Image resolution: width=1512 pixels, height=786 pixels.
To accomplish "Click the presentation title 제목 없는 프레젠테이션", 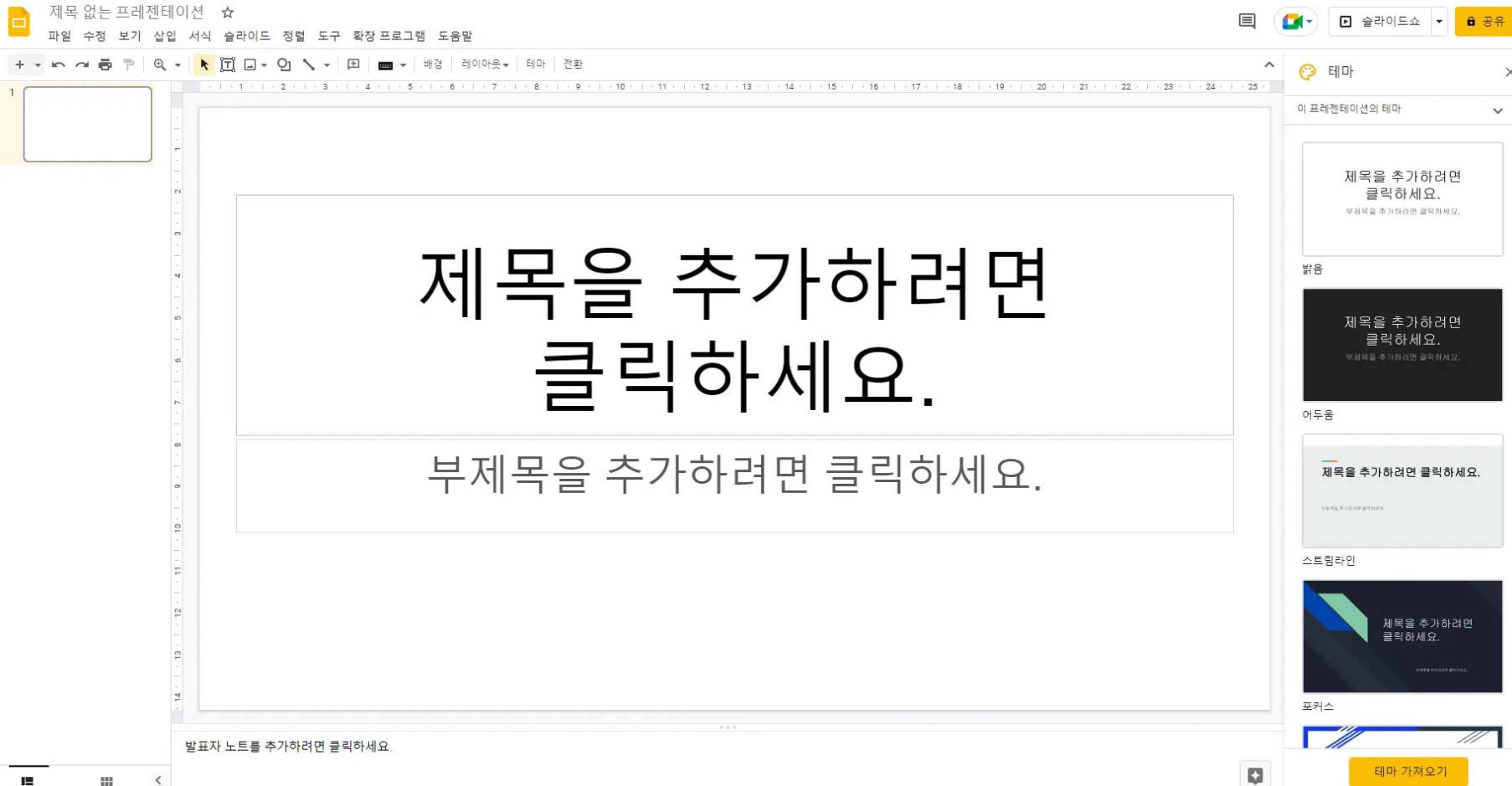I will [x=126, y=13].
